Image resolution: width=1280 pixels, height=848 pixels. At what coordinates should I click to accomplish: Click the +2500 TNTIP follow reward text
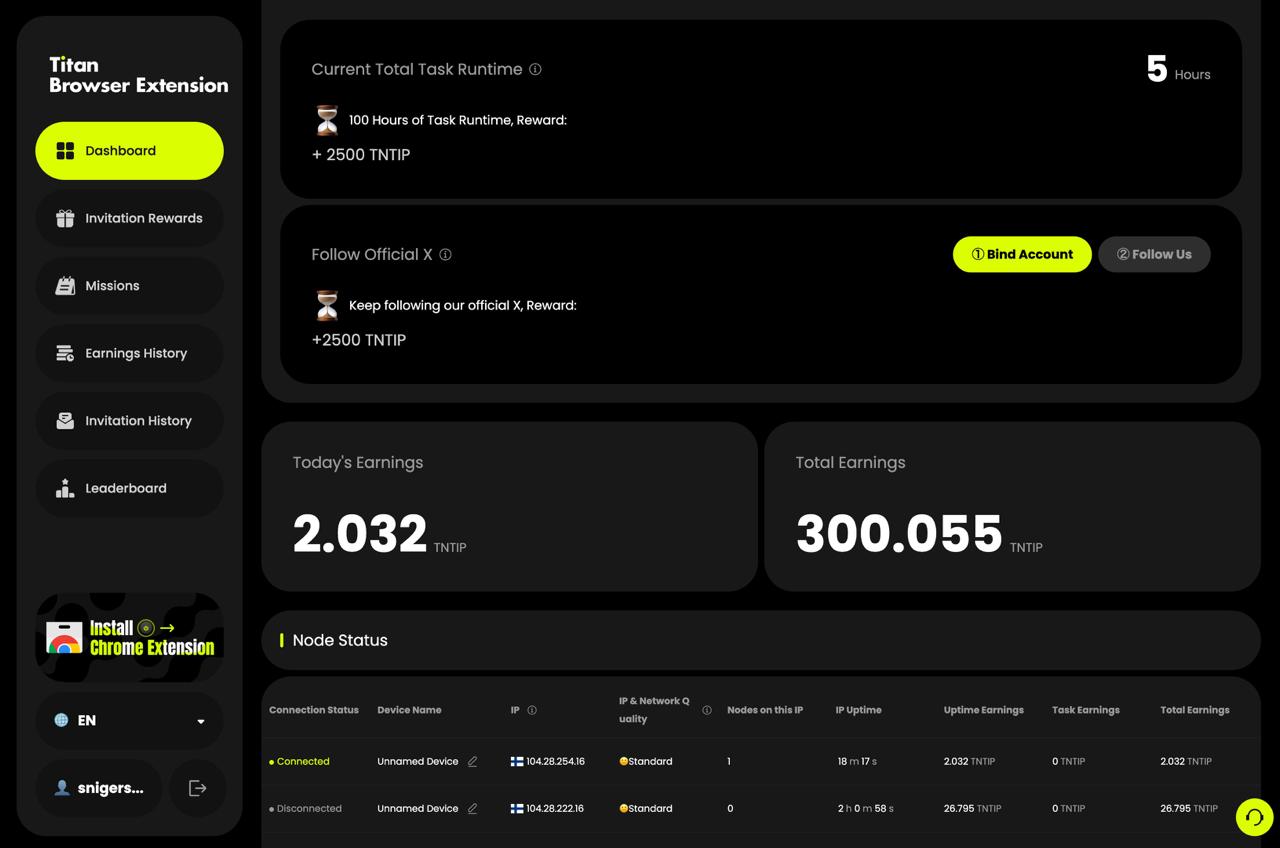[359, 340]
